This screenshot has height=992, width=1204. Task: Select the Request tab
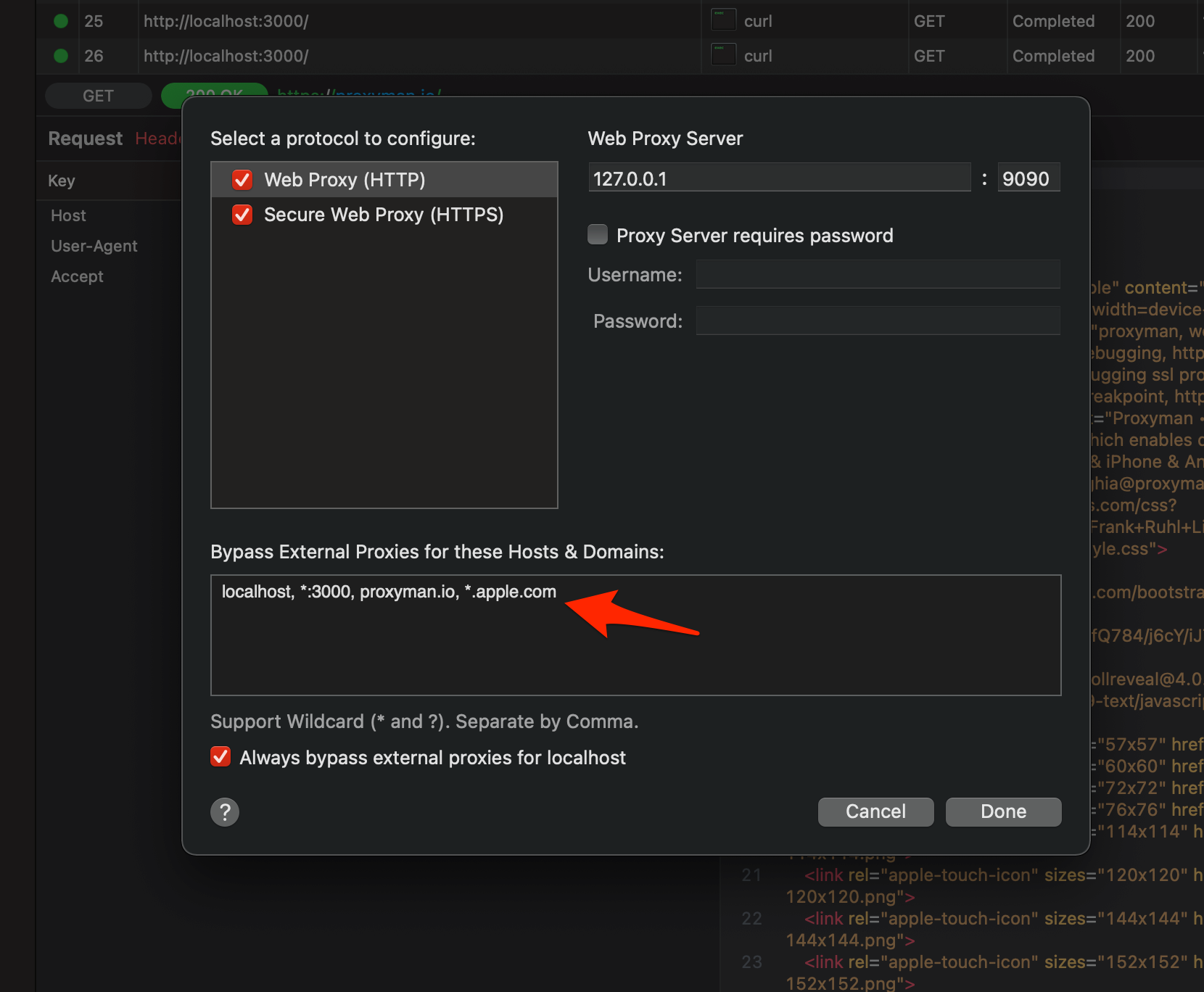coord(85,138)
